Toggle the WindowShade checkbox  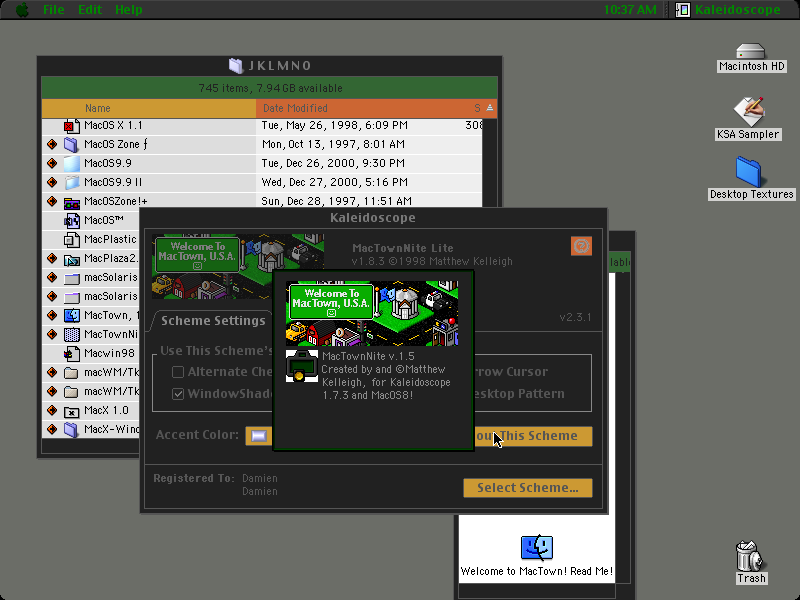(x=178, y=394)
